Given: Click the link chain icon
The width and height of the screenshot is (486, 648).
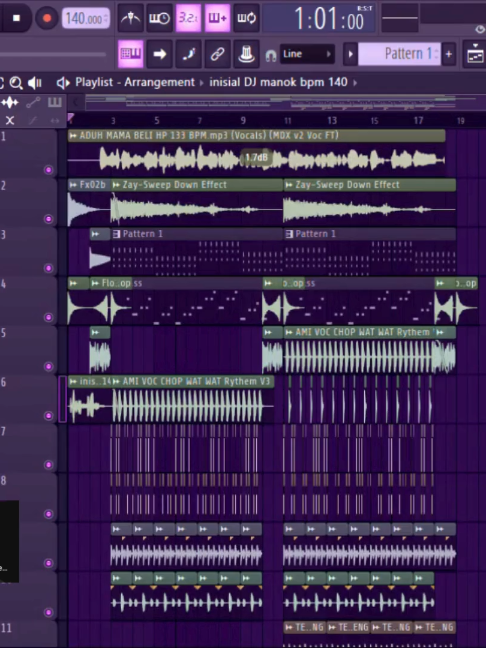Looking at the screenshot, I should 217,54.
